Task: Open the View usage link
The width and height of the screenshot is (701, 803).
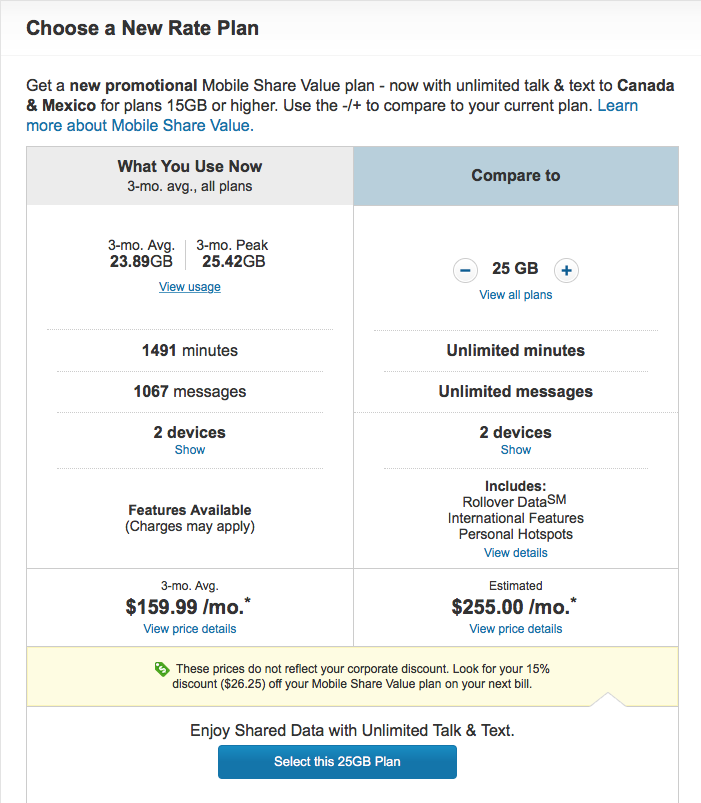Action: [190, 287]
